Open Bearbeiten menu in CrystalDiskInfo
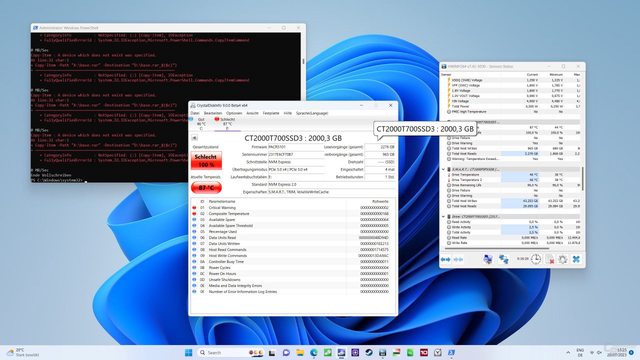The height and width of the screenshot is (360, 640). click(213, 113)
